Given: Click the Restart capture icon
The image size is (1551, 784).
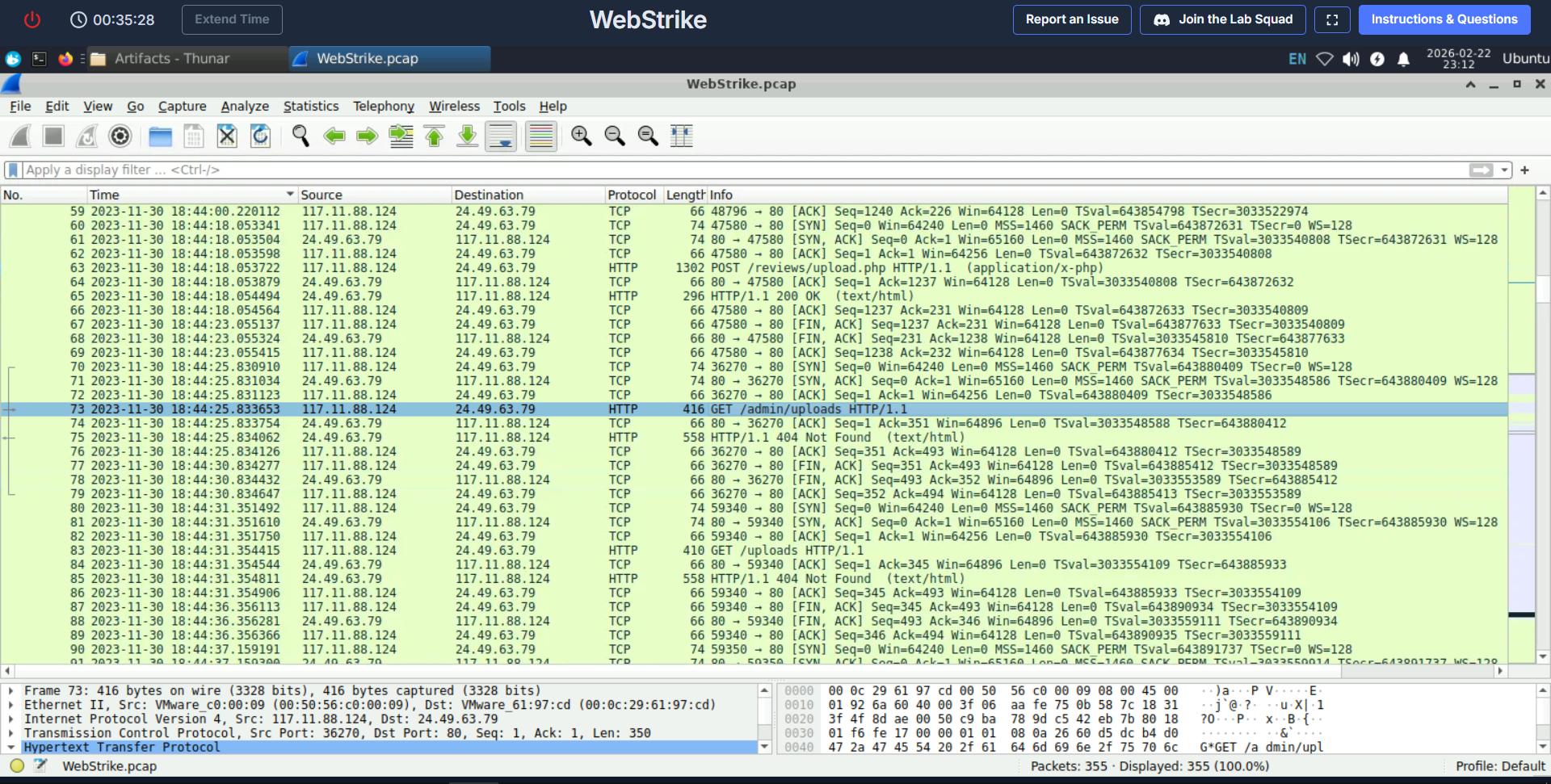Looking at the screenshot, I should (x=86, y=136).
